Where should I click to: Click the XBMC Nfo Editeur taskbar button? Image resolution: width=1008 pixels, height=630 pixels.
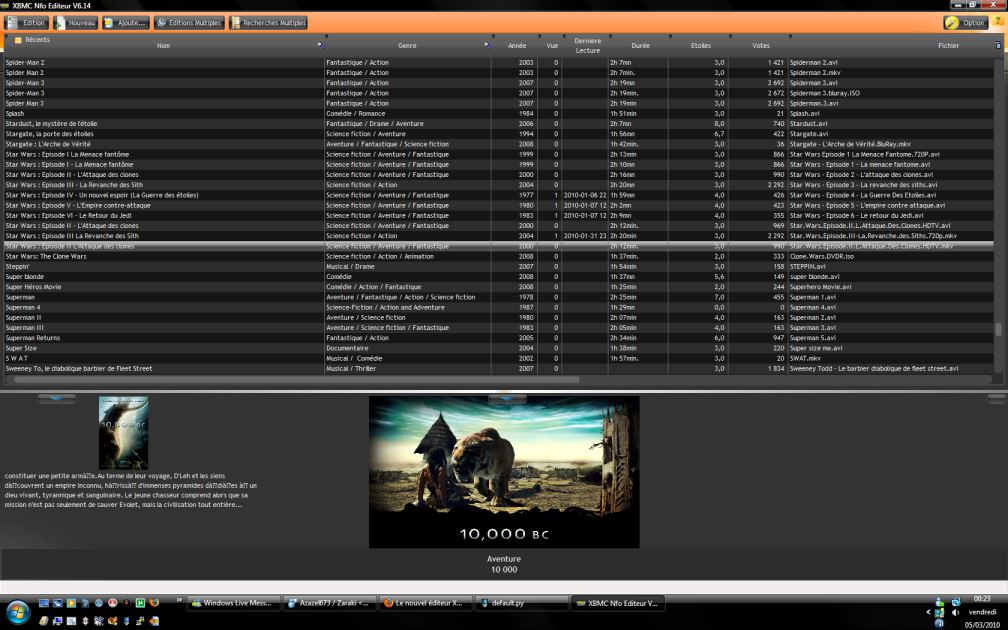click(x=617, y=603)
